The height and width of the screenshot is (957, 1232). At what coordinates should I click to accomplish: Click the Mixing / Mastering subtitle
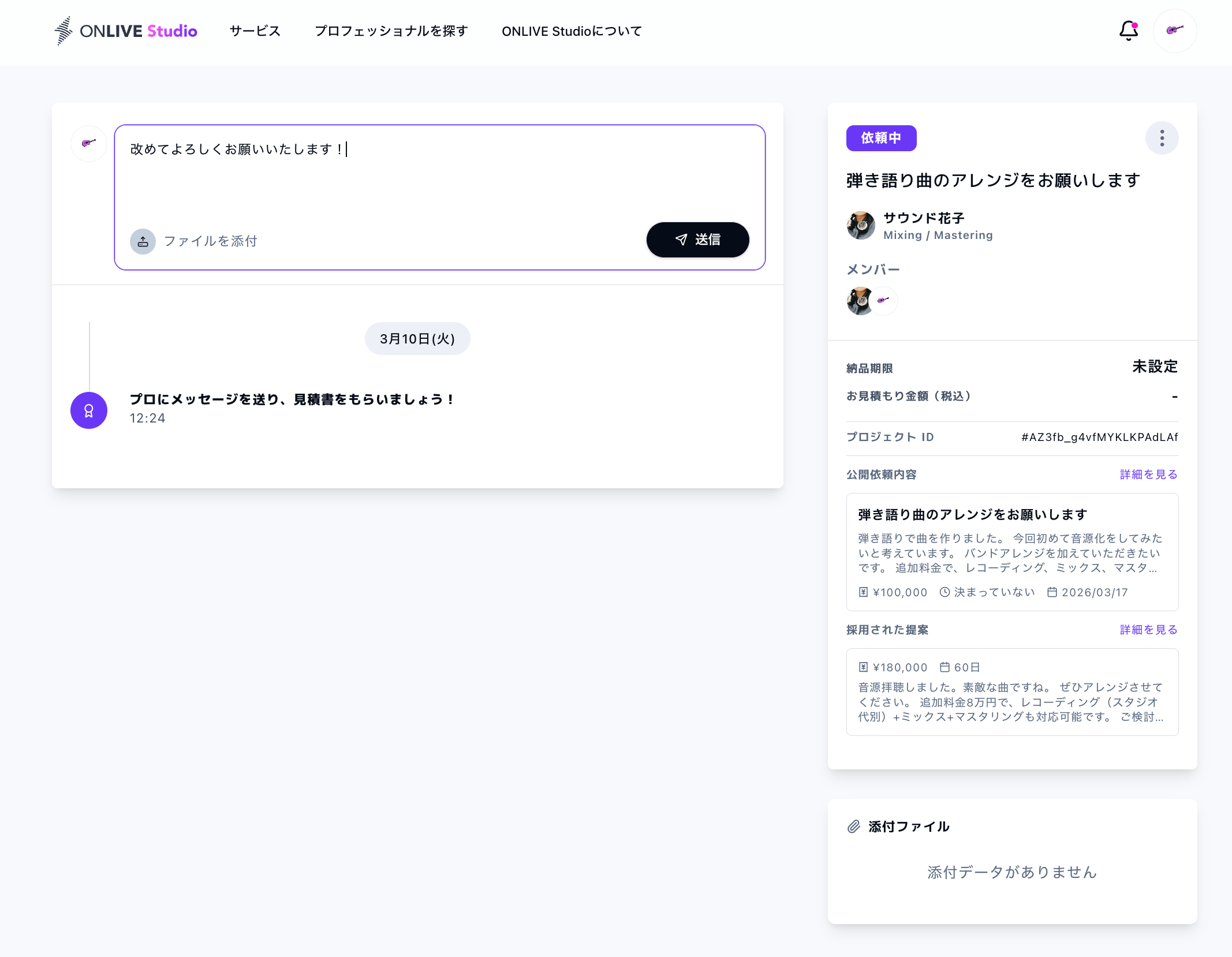[x=938, y=235]
